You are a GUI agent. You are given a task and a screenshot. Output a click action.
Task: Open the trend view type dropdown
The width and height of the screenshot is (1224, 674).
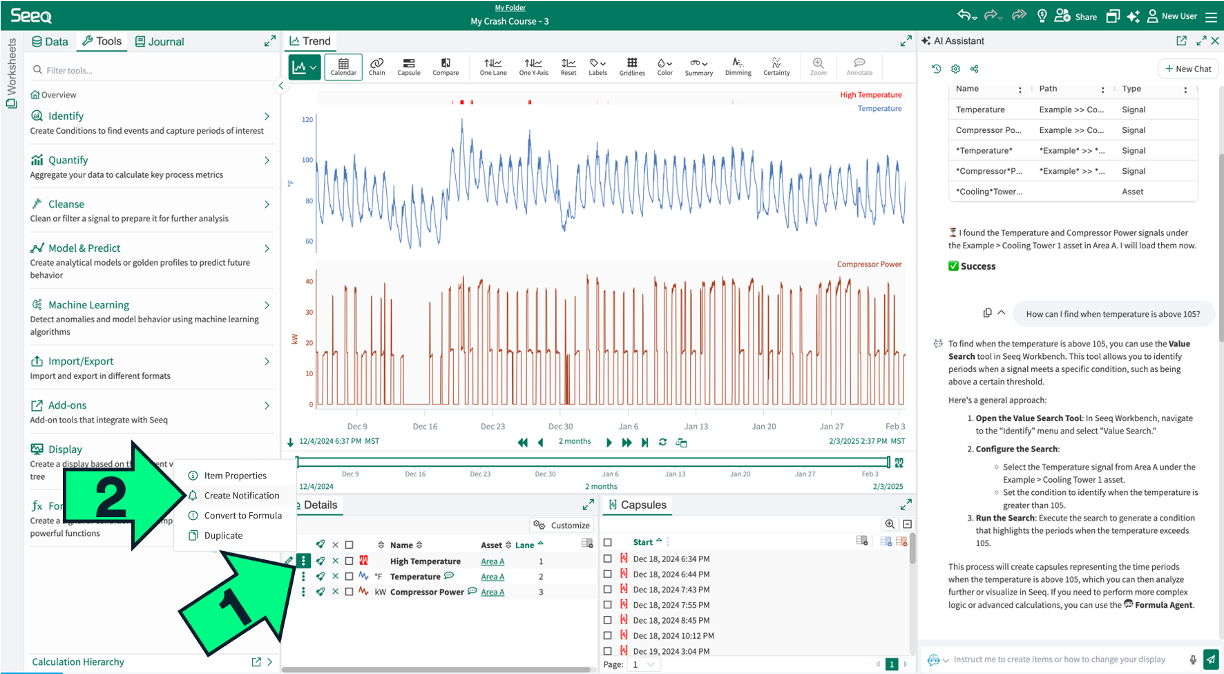[304, 67]
